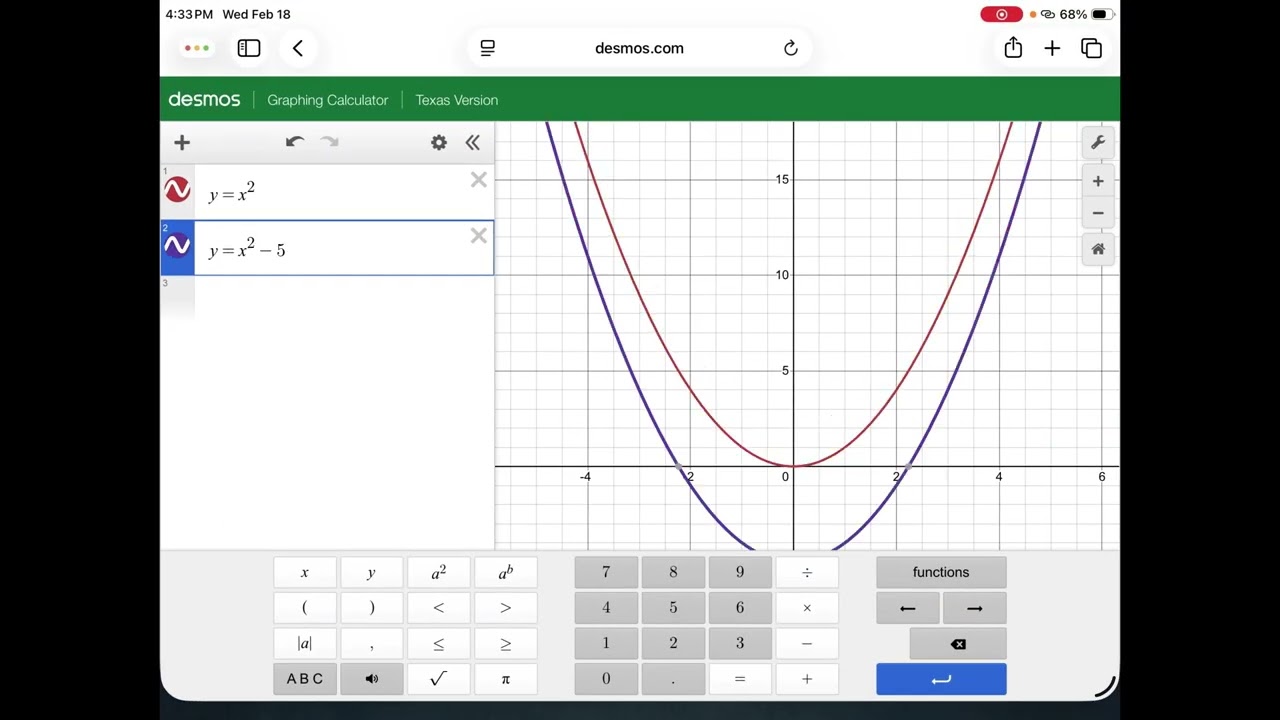Tap the greater than or equal key
Image resolution: width=1280 pixels, height=720 pixels.
coord(505,643)
